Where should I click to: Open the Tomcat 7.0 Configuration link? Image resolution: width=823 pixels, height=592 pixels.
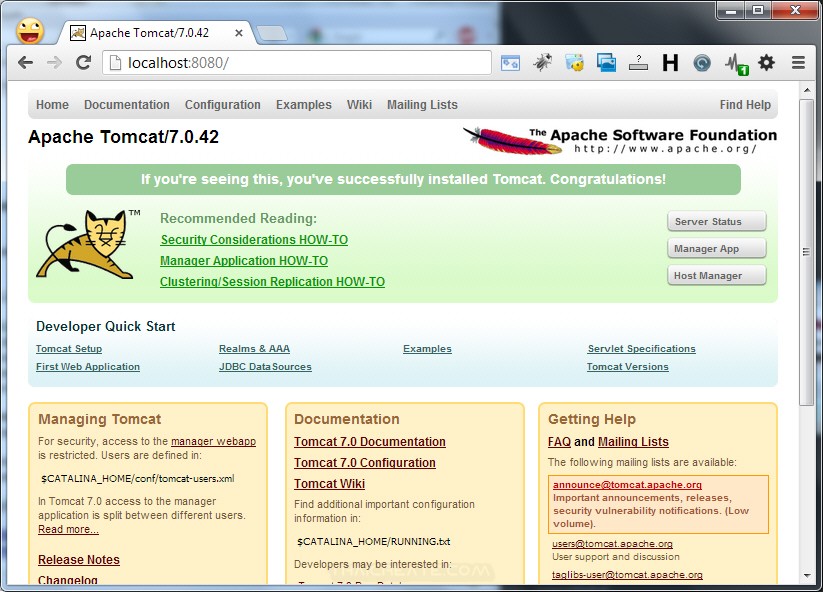pyautogui.click(x=365, y=463)
